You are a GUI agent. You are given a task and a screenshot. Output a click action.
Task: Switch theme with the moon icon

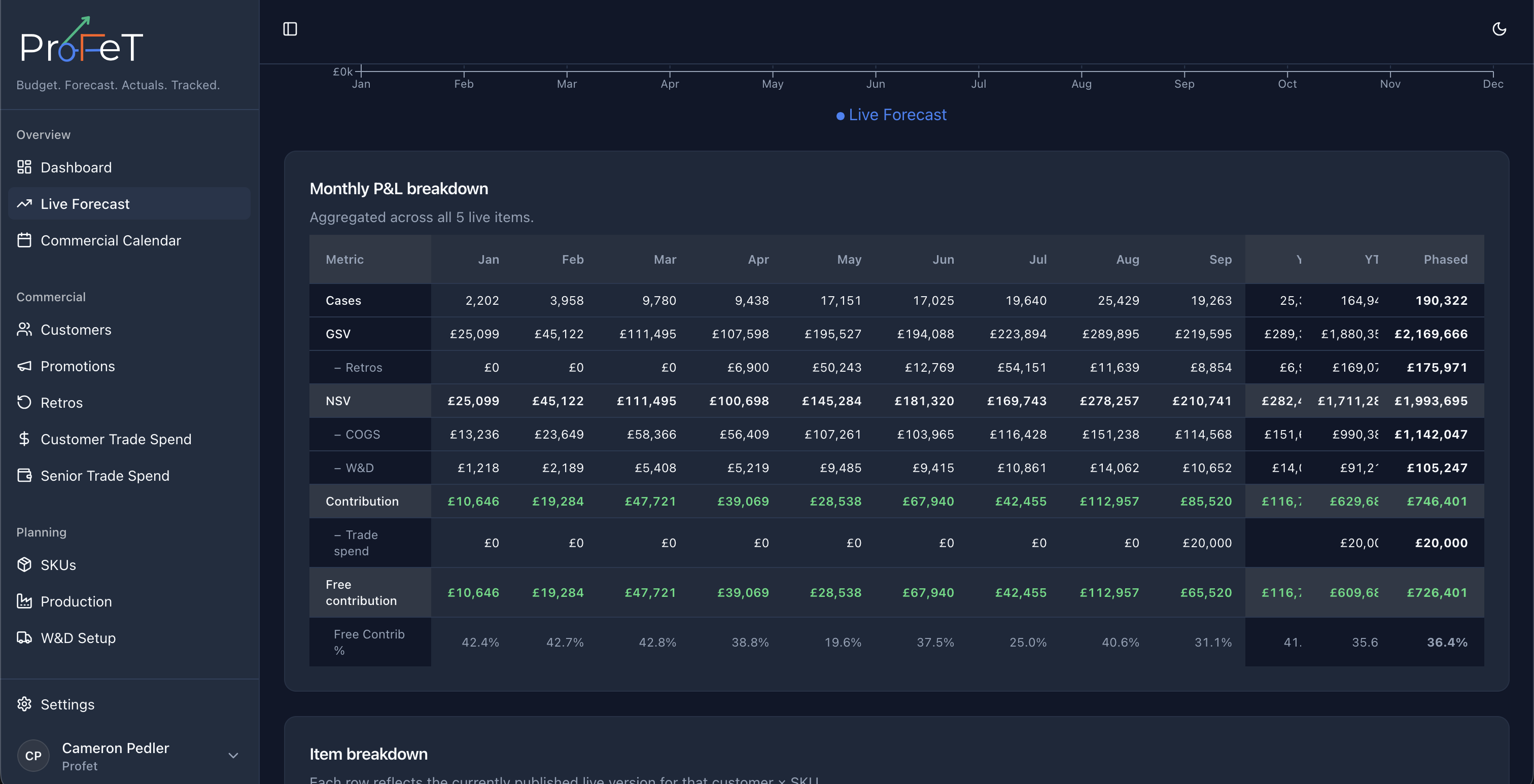[1499, 29]
